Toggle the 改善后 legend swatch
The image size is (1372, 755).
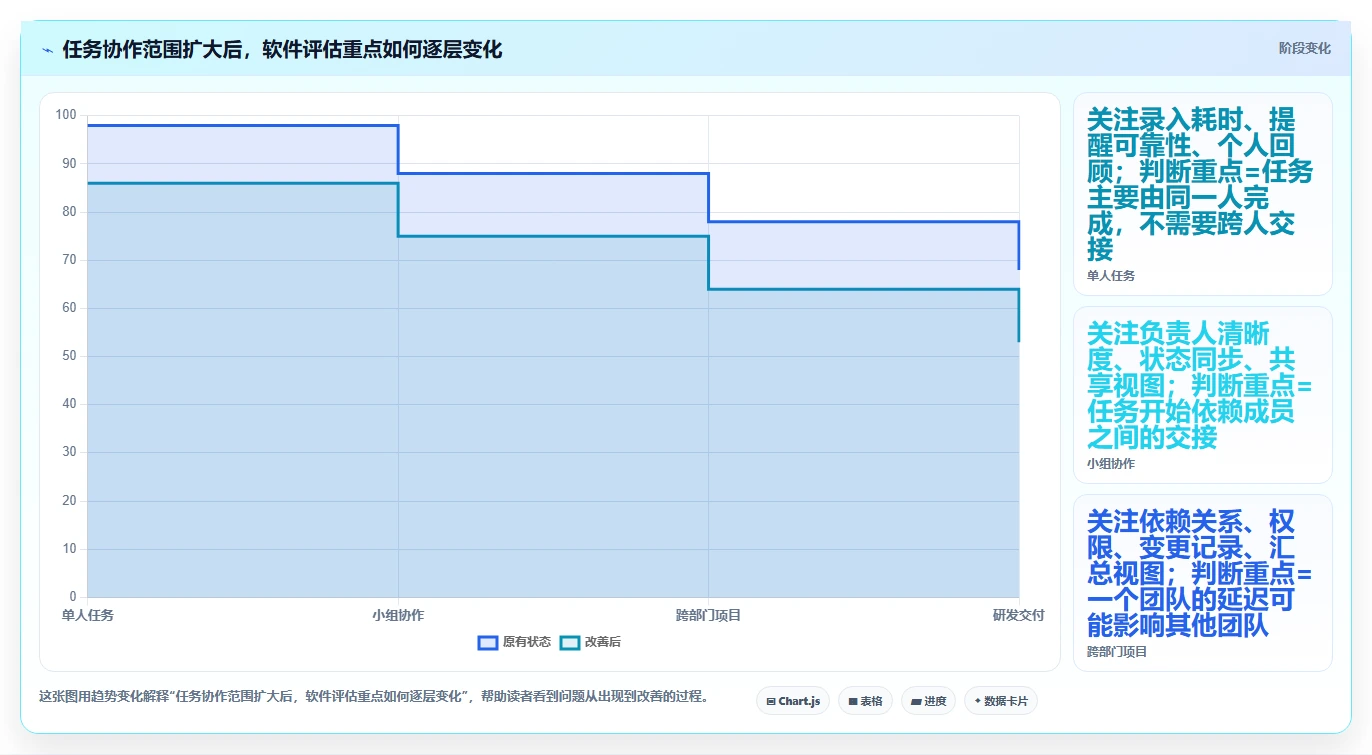pos(570,642)
